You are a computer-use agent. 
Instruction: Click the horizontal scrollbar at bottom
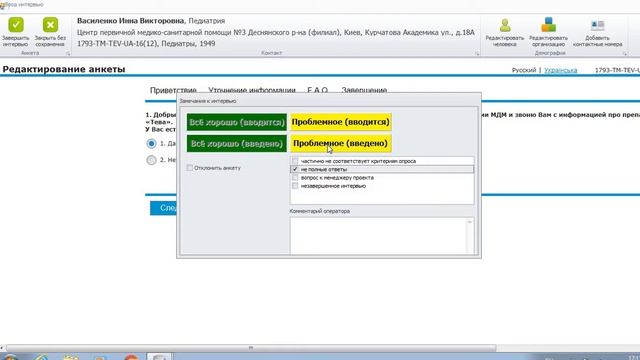pyautogui.click(x=251, y=348)
